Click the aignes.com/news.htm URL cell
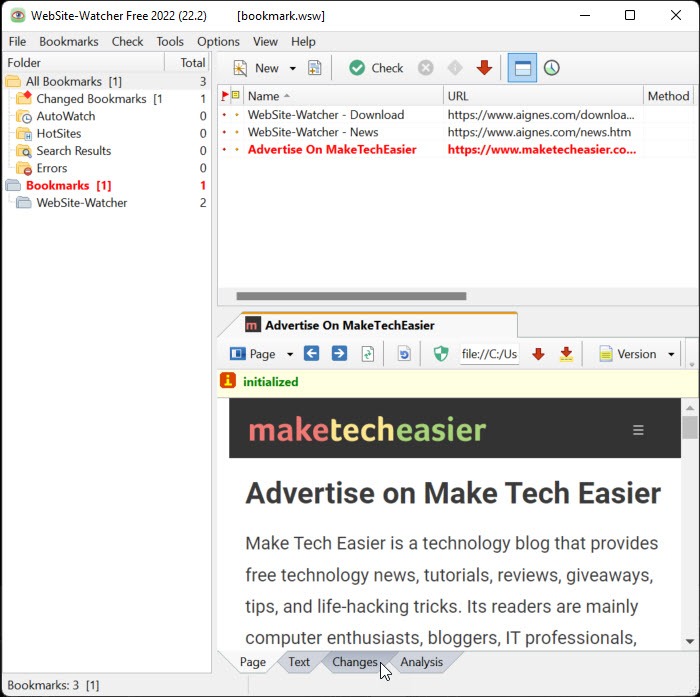 539,132
